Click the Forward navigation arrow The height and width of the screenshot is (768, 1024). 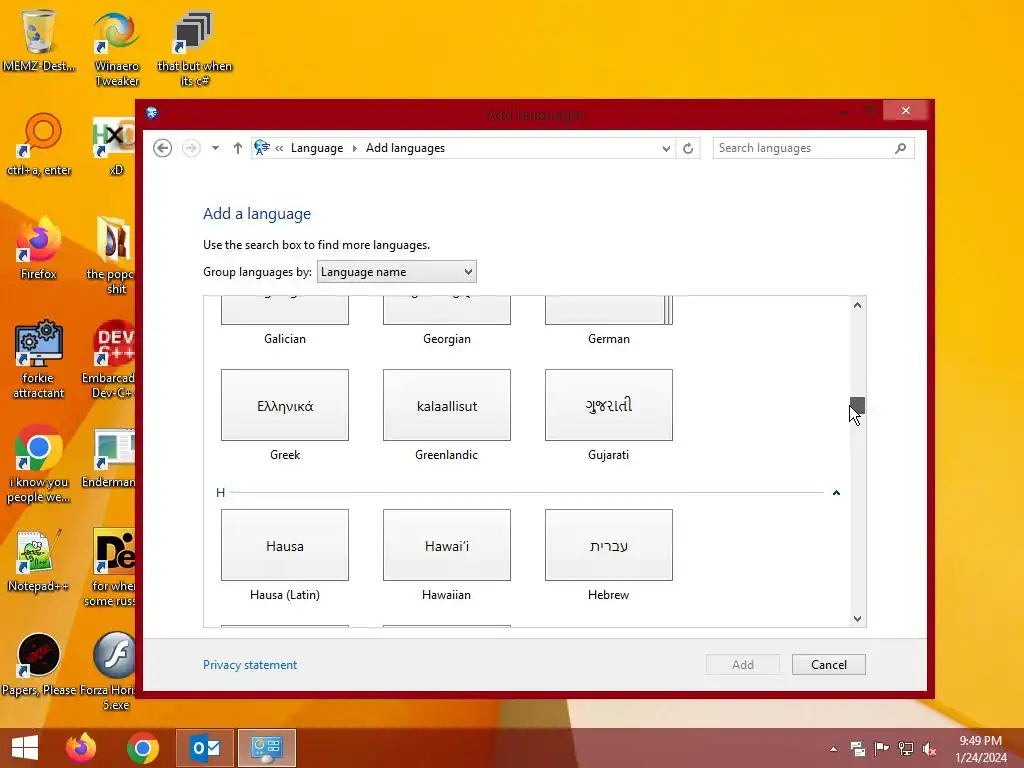191,148
